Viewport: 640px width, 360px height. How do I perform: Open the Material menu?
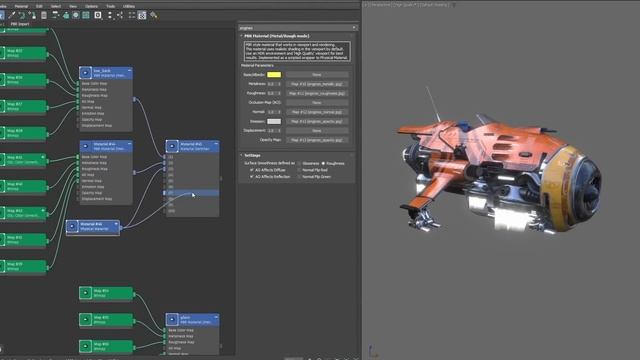(21, 6)
